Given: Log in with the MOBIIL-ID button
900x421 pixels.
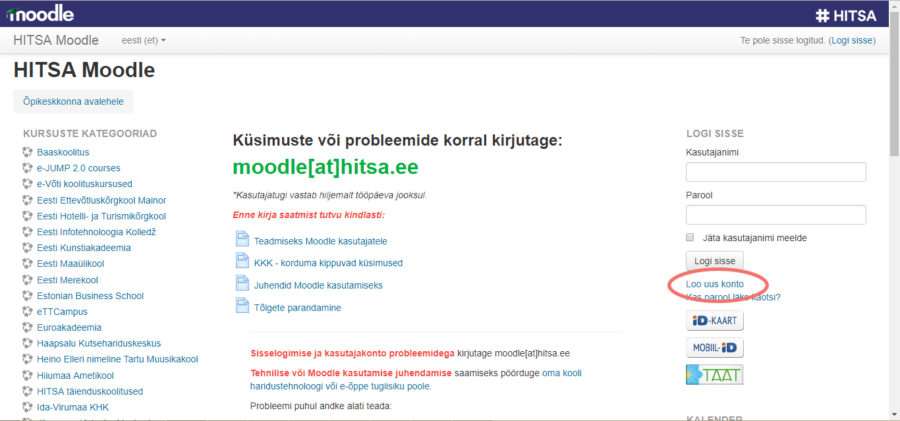Looking at the screenshot, I should click(715, 347).
